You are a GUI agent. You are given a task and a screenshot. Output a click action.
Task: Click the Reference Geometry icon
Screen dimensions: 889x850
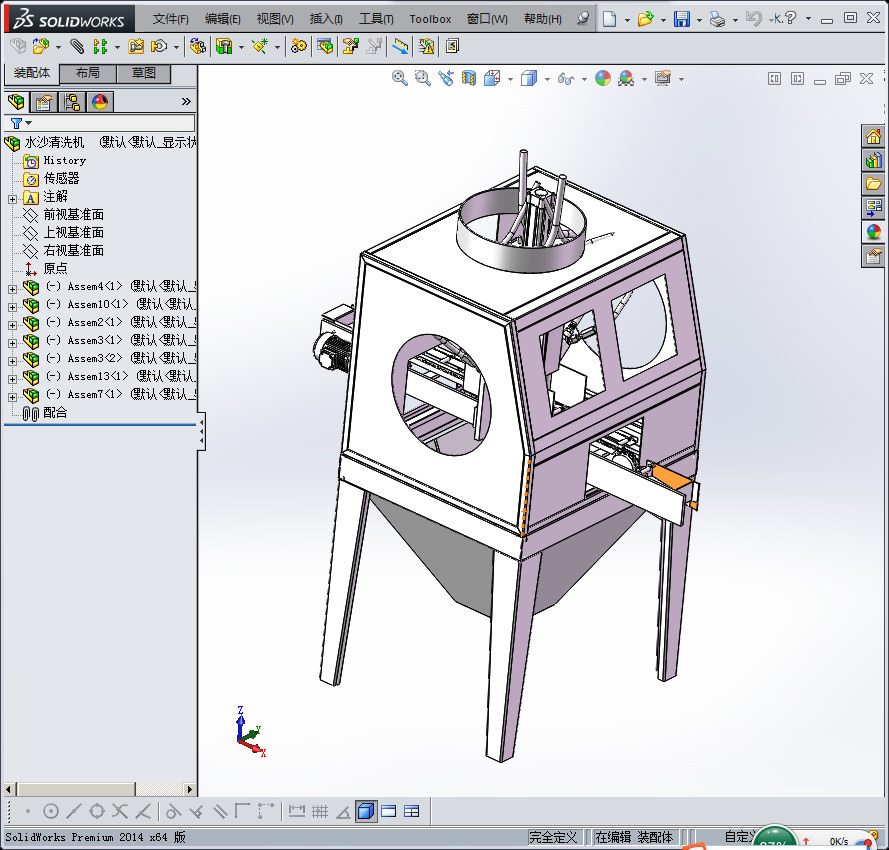[x=260, y=46]
